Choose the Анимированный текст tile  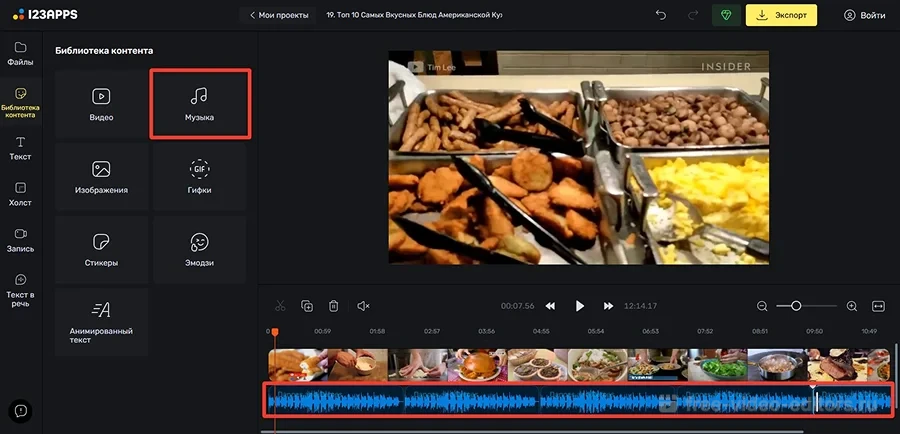[102, 322]
